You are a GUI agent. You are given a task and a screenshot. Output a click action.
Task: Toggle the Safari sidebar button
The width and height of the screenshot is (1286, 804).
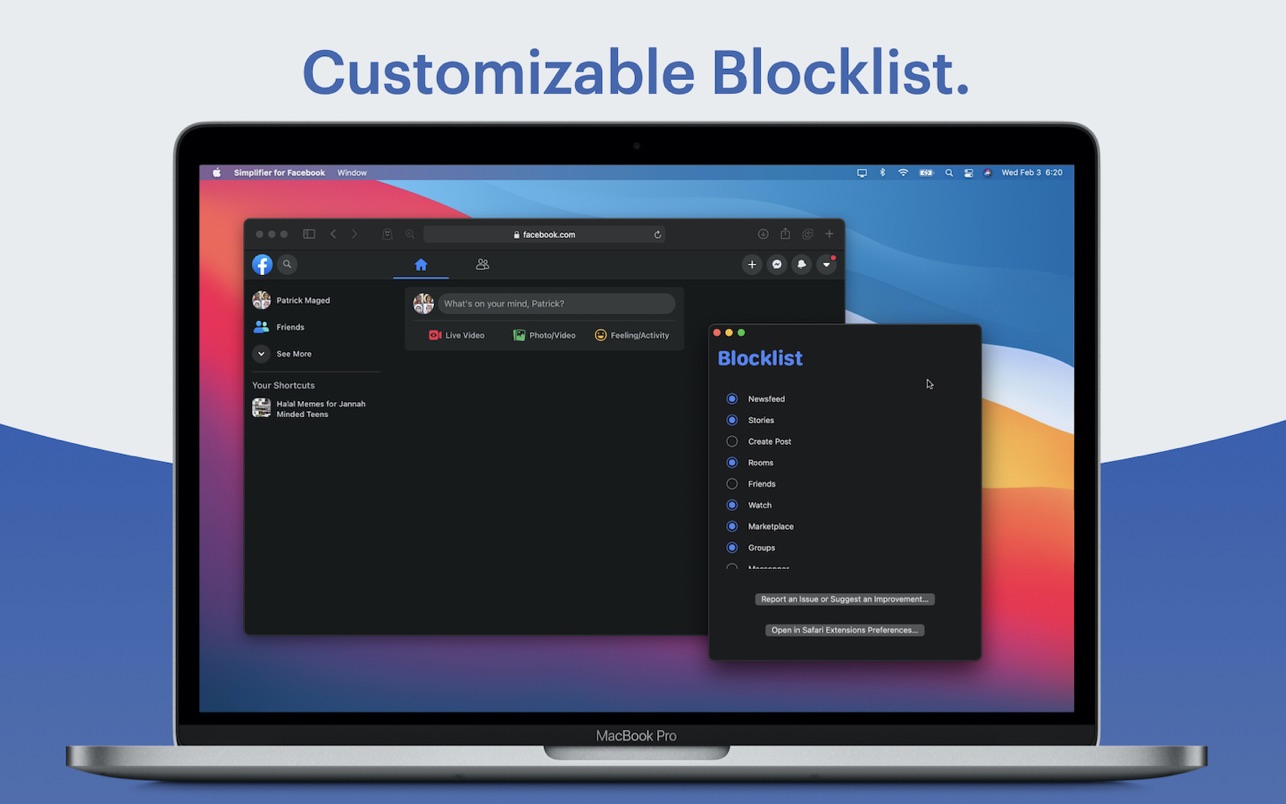[309, 234]
